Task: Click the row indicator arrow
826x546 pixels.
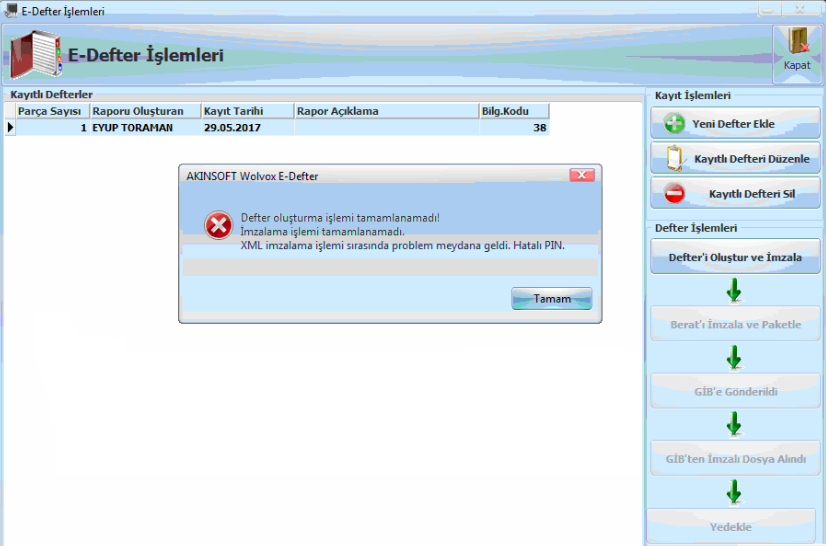Action: (x=10, y=127)
